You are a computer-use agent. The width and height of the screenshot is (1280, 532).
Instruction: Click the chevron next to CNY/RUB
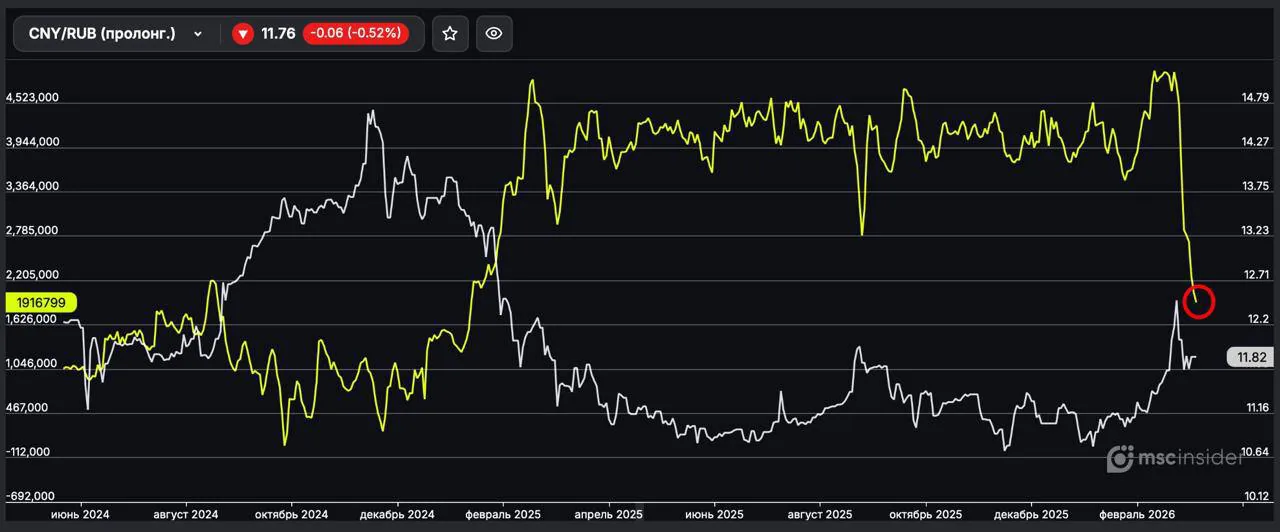tap(198, 34)
